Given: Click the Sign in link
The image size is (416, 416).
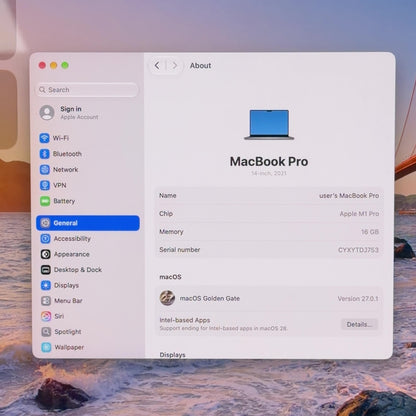Looking at the screenshot, I should click(x=71, y=109).
